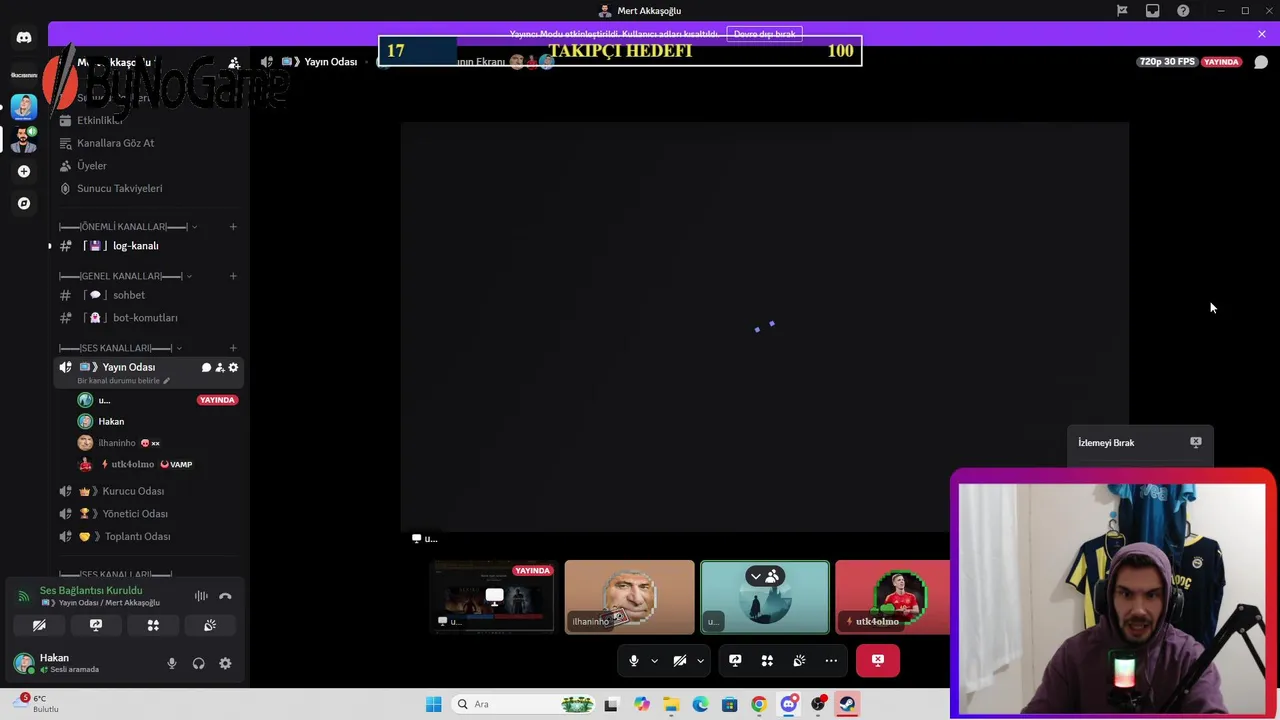The height and width of the screenshot is (720, 1280).
Task: Open the discover servers compass
Action: (24, 203)
